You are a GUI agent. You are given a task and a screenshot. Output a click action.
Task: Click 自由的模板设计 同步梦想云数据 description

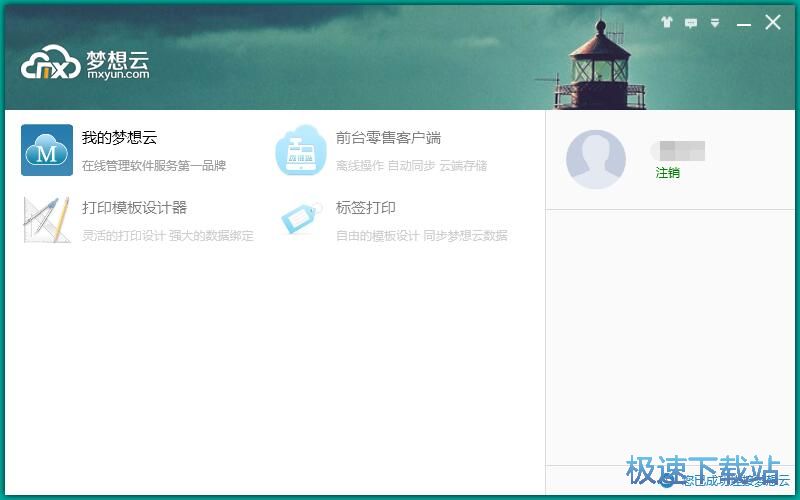(x=421, y=236)
